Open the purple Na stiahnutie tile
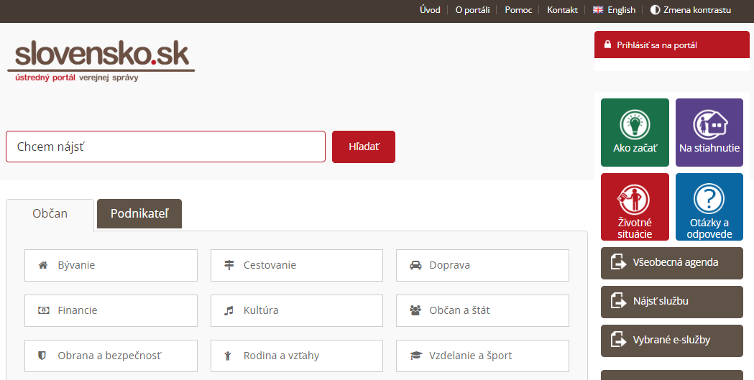 click(x=709, y=132)
